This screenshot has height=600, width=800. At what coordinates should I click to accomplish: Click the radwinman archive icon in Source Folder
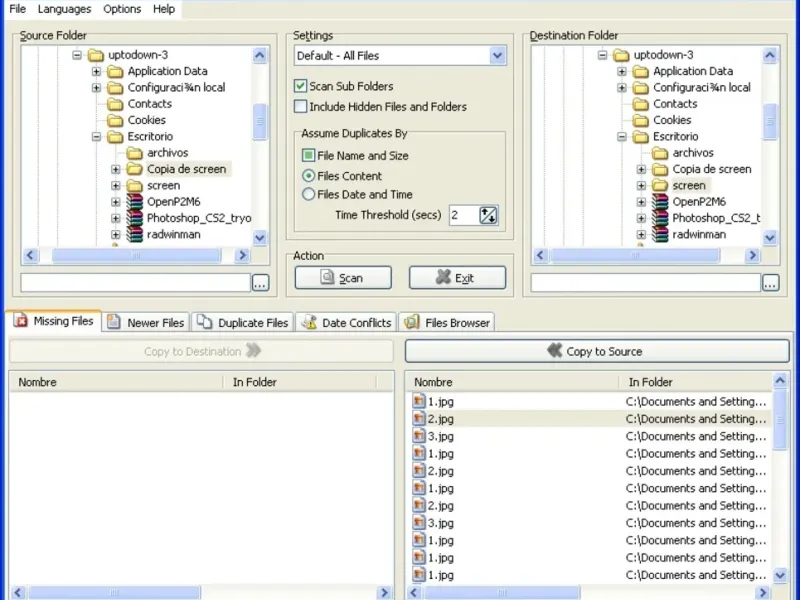(135, 234)
